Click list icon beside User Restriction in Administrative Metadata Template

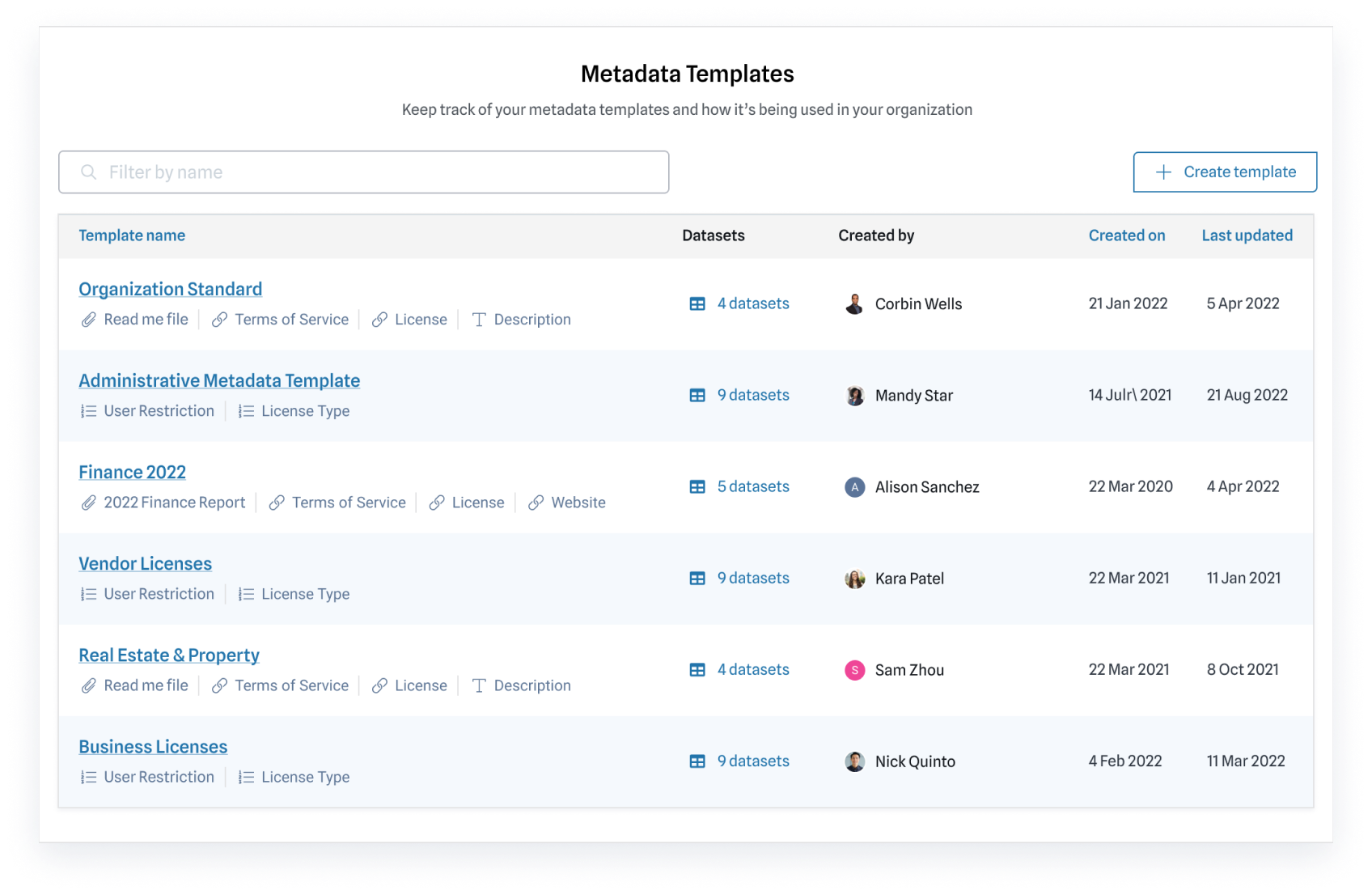pos(89,411)
